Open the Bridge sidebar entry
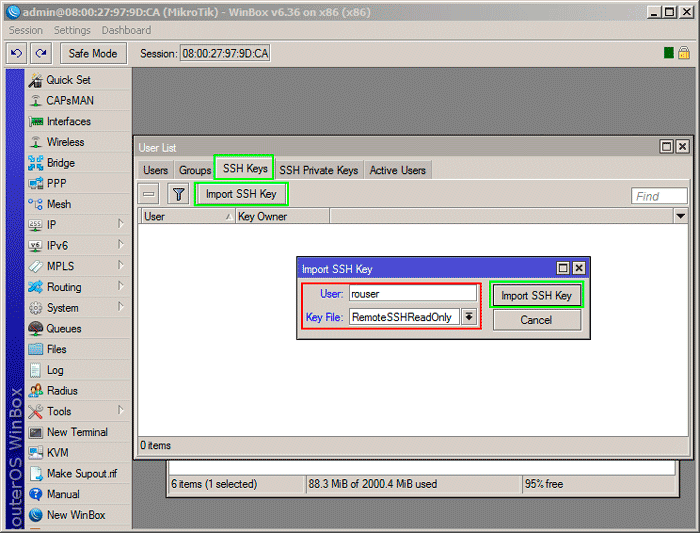The height and width of the screenshot is (533, 700). coord(60,163)
